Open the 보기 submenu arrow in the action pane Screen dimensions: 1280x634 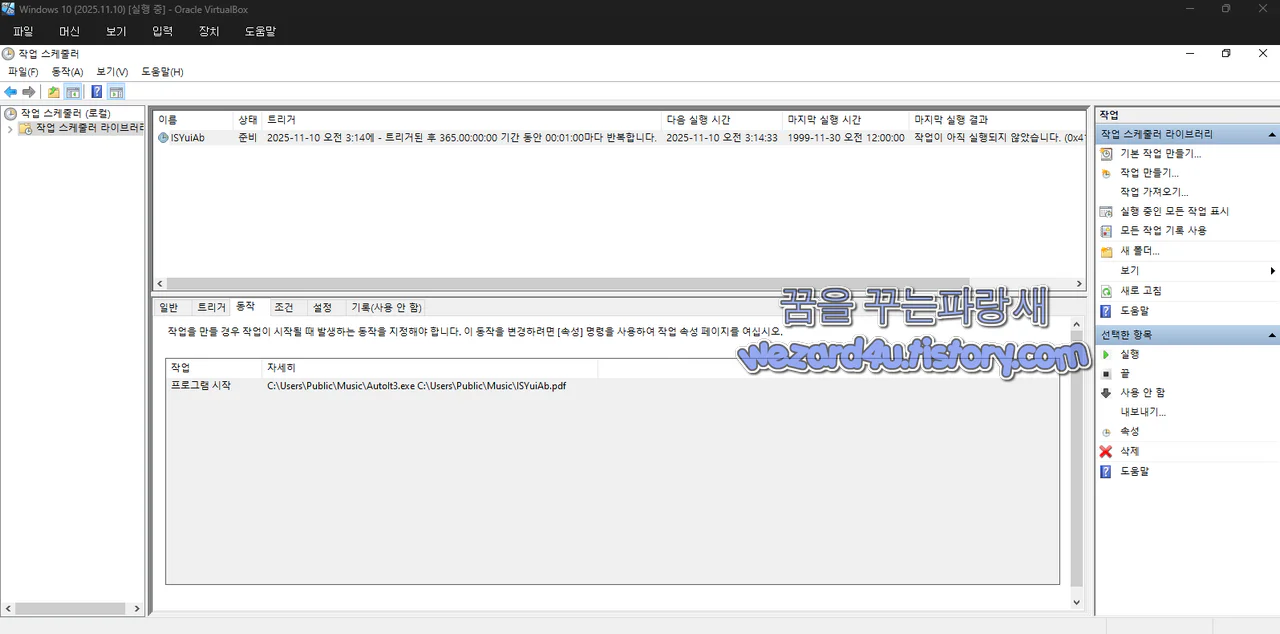[x=1272, y=271]
